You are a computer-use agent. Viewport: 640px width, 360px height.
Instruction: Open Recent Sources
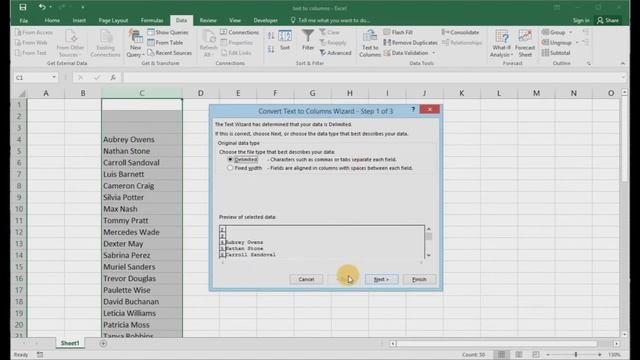pyautogui.click(x=169, y=53)
